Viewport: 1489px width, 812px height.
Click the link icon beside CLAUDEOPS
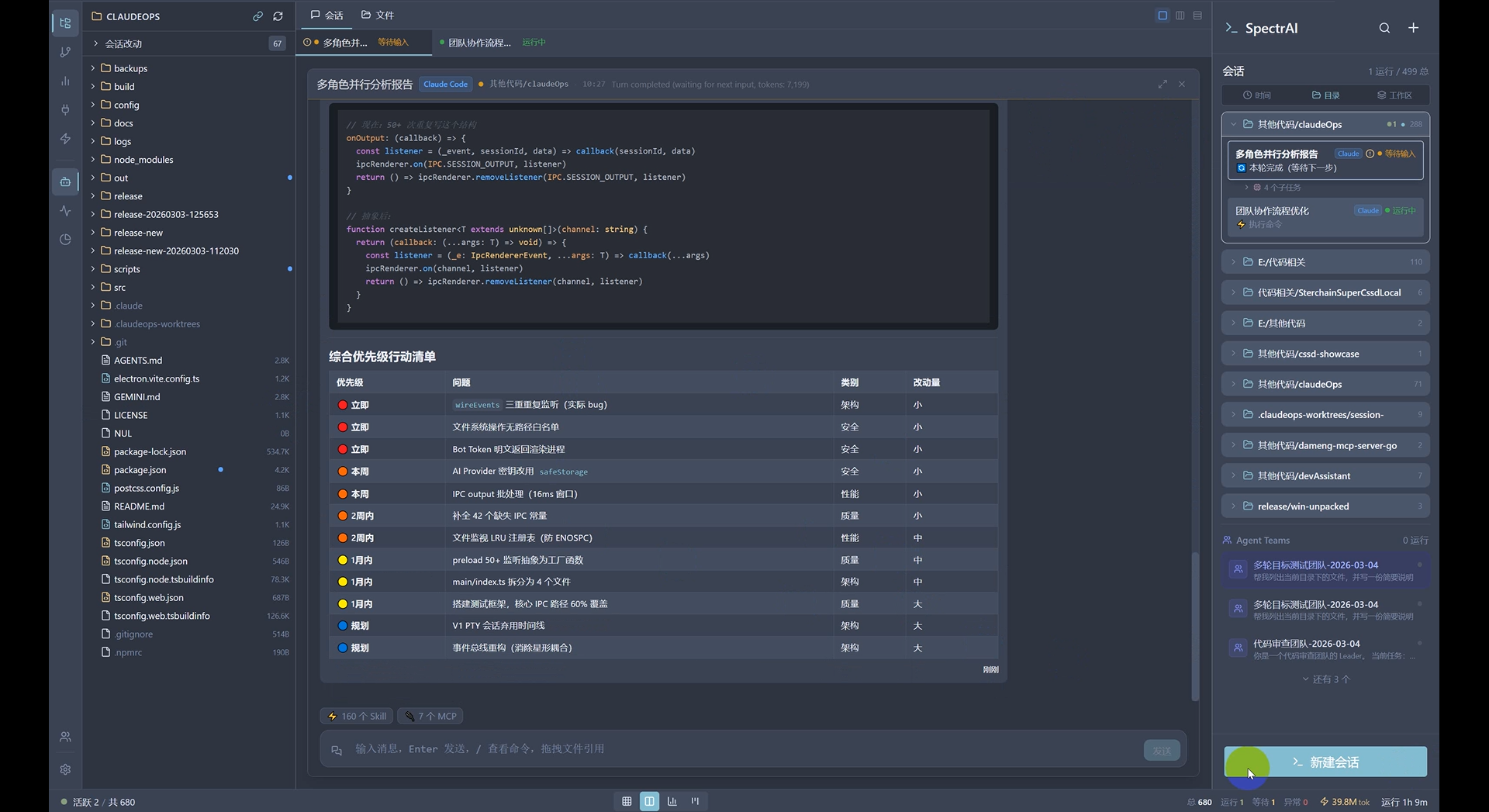[257, 16]
